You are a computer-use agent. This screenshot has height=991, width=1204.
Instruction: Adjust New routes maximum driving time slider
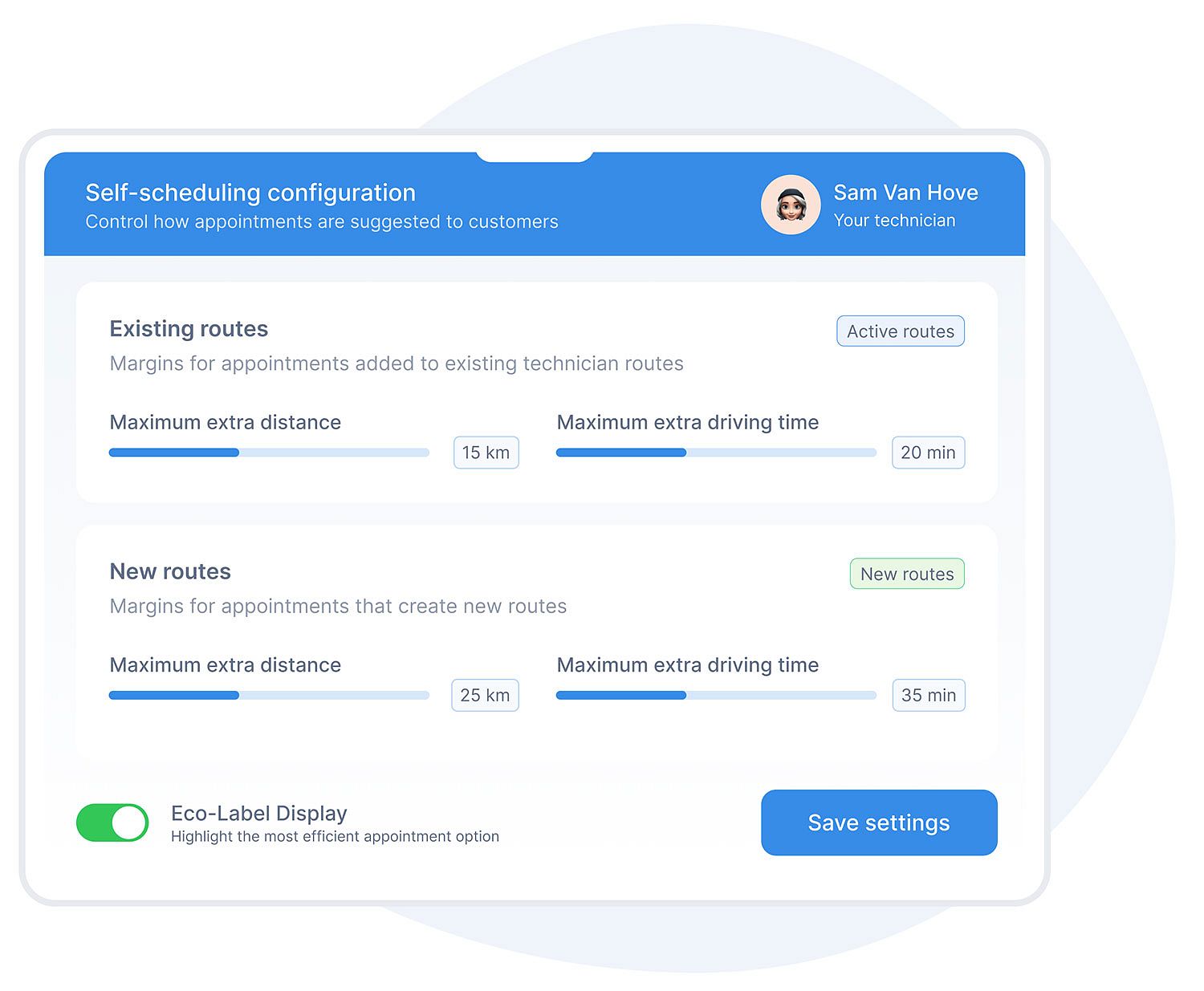coord(685,695)
